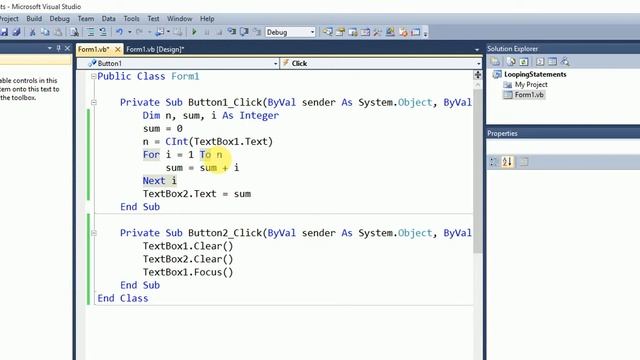This screenshot has height=360, width=640.
Task: Collapse the Button1_Click sub outline
Action: pos(93,102)
